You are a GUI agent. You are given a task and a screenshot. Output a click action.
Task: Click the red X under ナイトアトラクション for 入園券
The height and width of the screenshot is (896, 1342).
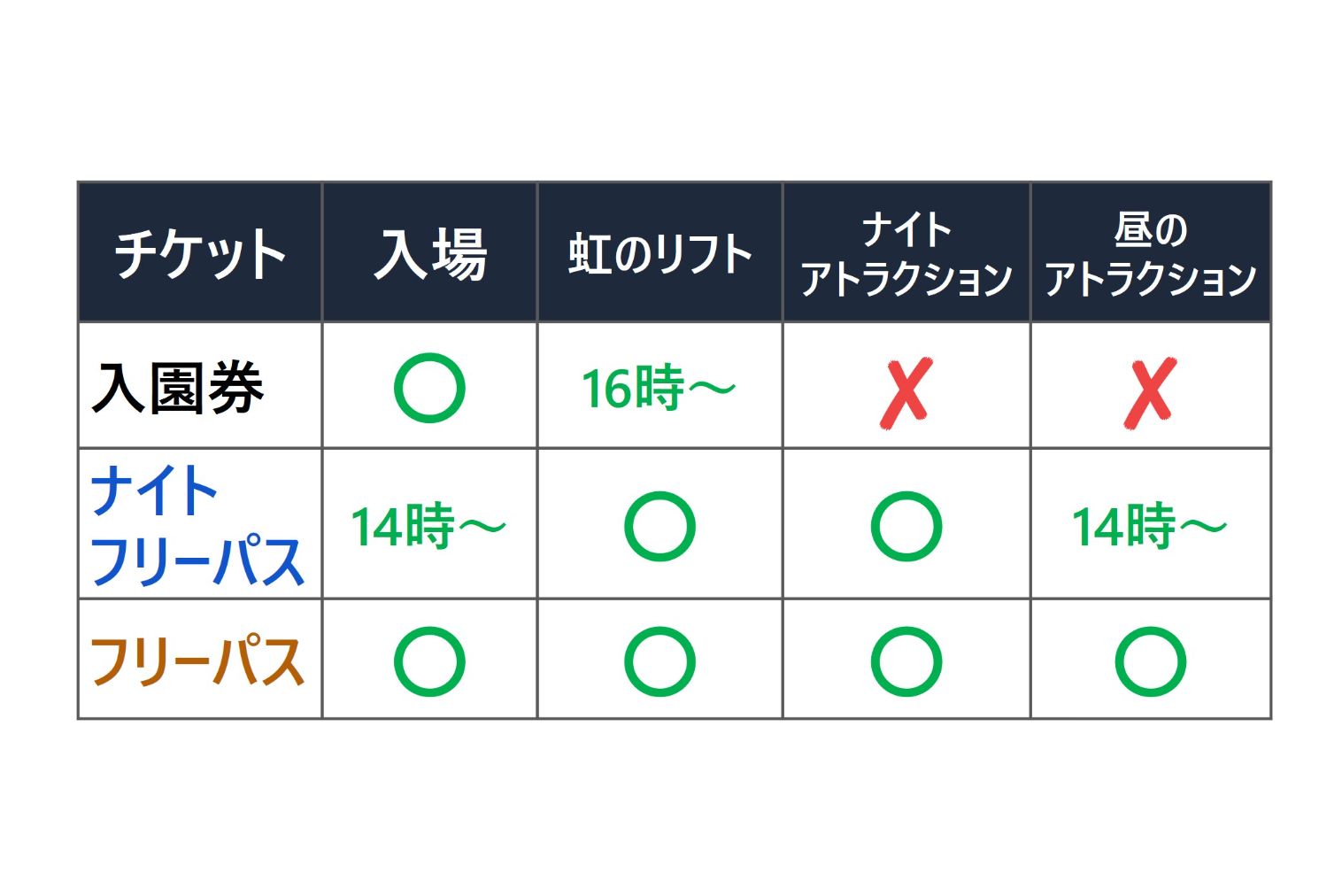click(906, 392)
